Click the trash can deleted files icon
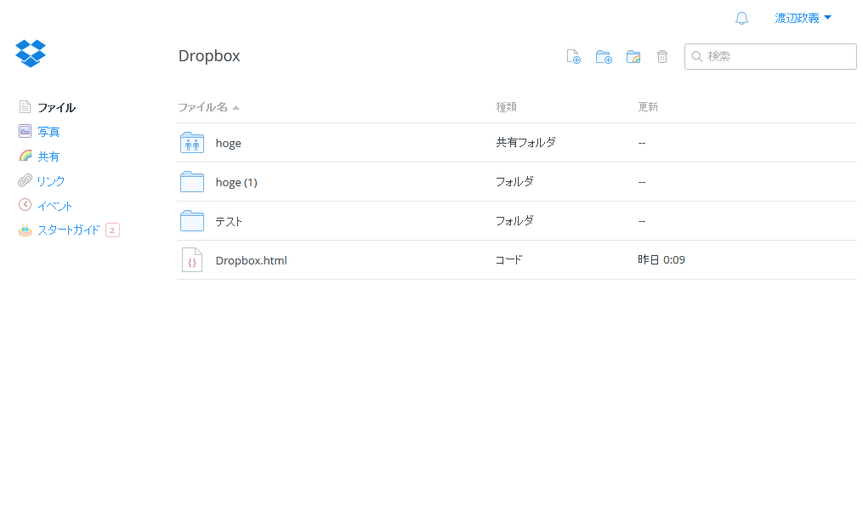Screen dimensions: 863x506 (662, 56)
